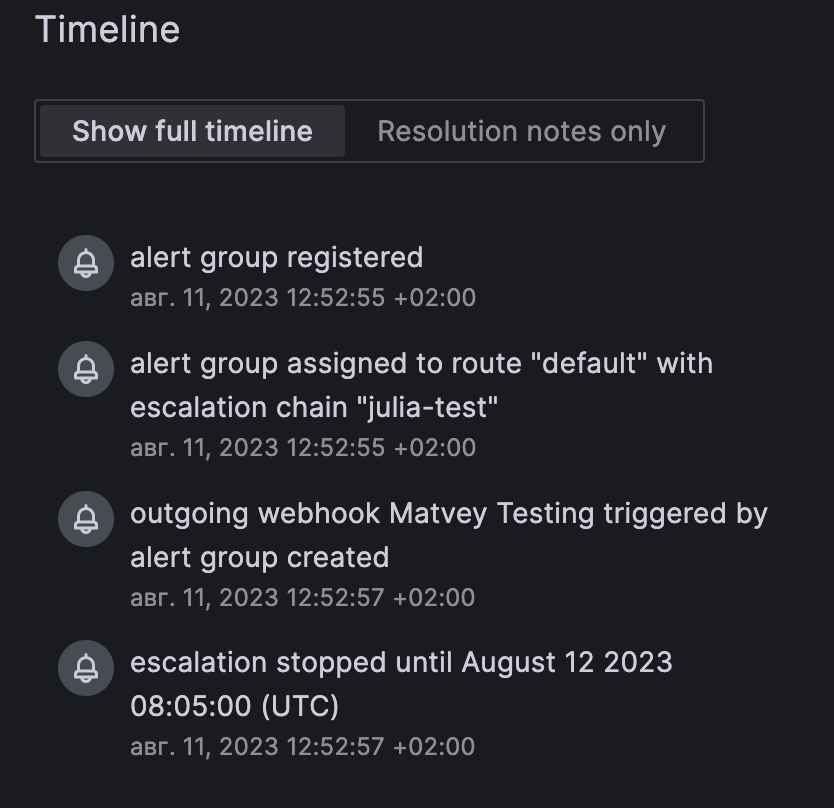Click the timestamp under the webhook event
This screenshot has height=808, width=834.
pyautogui.click(x=305, y=597)
